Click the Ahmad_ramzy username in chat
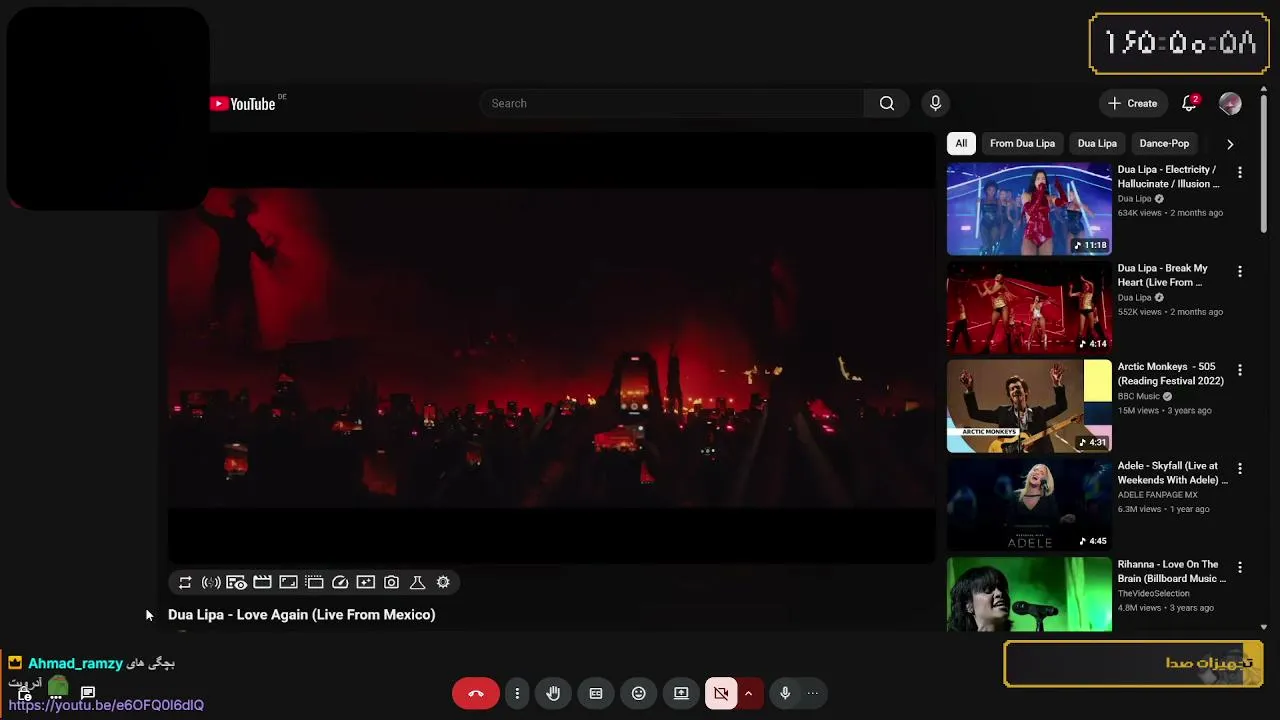Image resolution: width=1280 pixels, height=720 pixels. coord(76,663)
